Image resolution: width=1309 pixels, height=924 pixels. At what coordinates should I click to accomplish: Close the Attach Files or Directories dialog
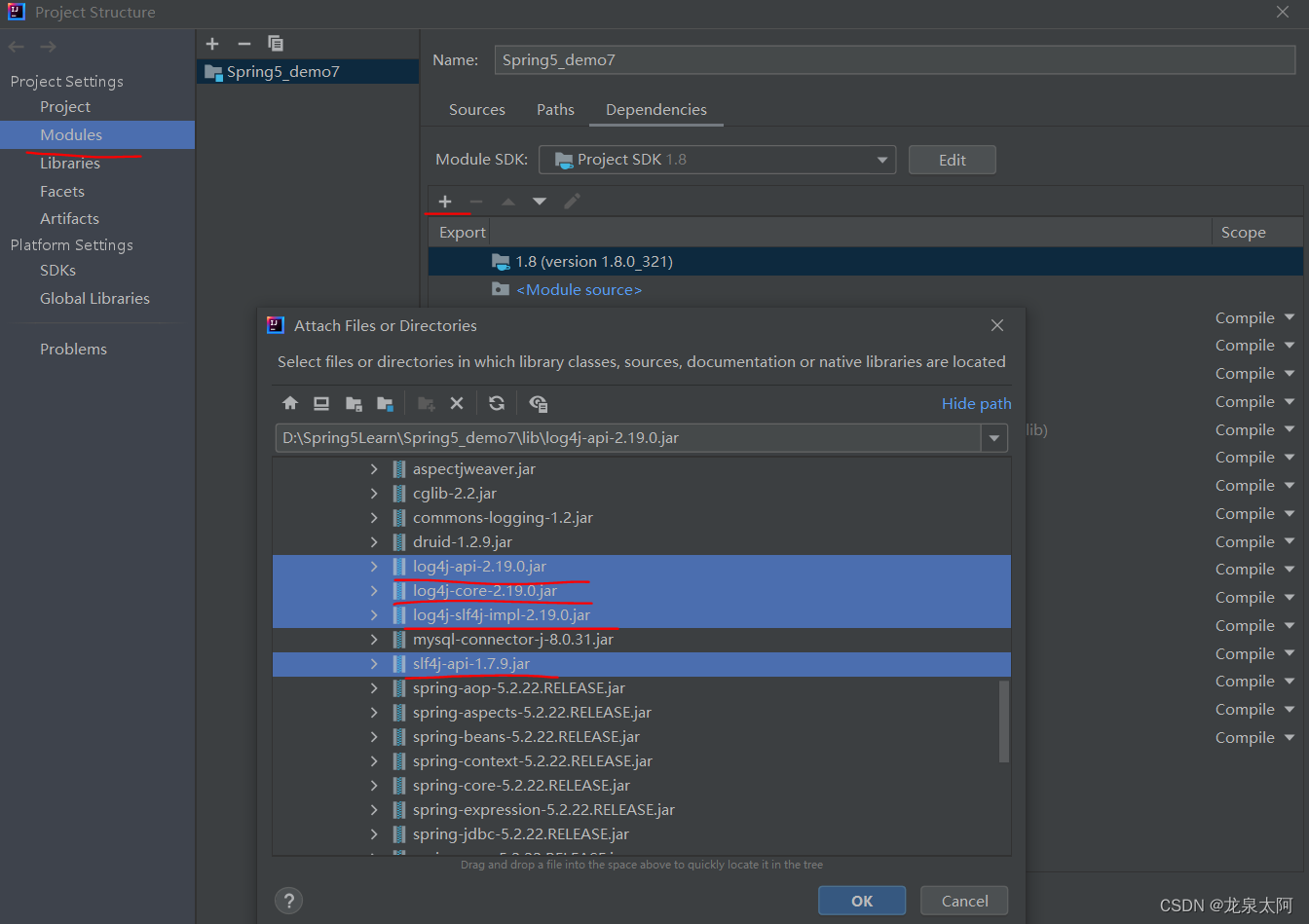pyautogui.click(x=996, y=325)
